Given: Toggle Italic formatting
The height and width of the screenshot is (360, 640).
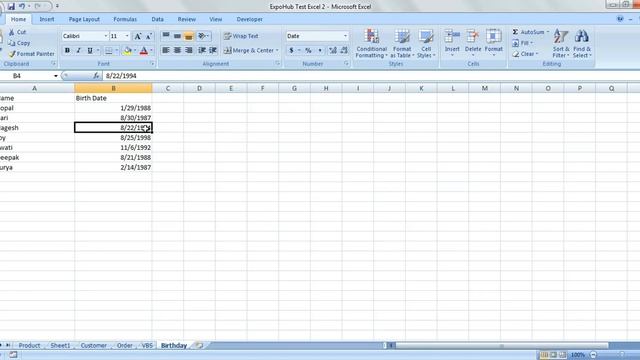Looking at the screenshot, I should [78, 51].
